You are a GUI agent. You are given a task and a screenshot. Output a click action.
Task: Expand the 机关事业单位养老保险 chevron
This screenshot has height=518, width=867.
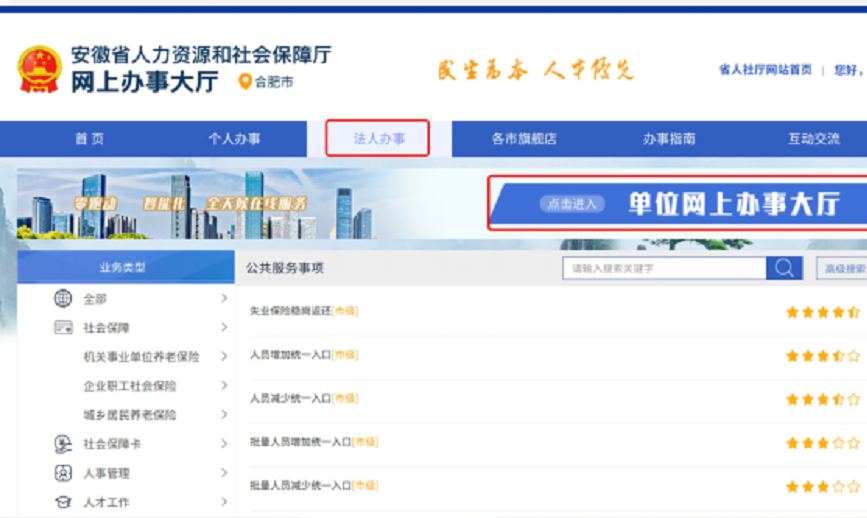click(224, 356)
